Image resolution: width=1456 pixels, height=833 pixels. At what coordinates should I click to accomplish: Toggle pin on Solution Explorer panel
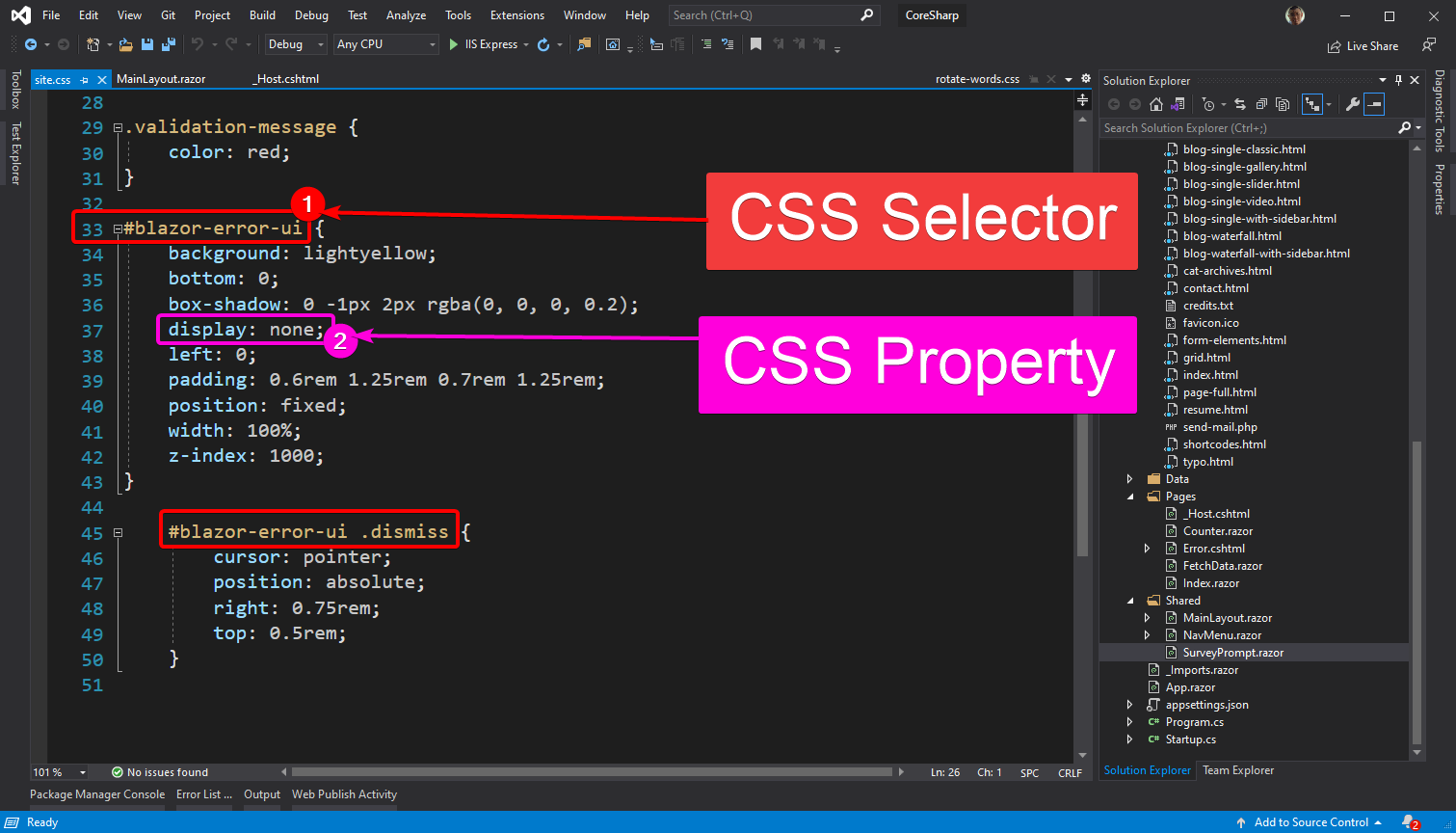pos(1399,81)
